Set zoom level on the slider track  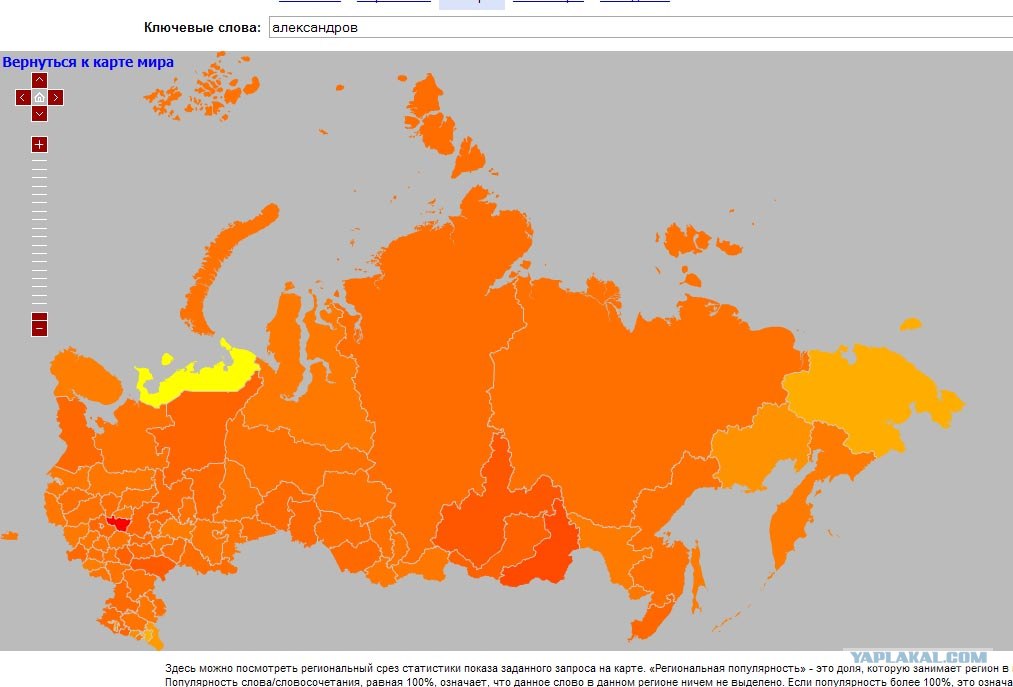[x=39, y=231]
